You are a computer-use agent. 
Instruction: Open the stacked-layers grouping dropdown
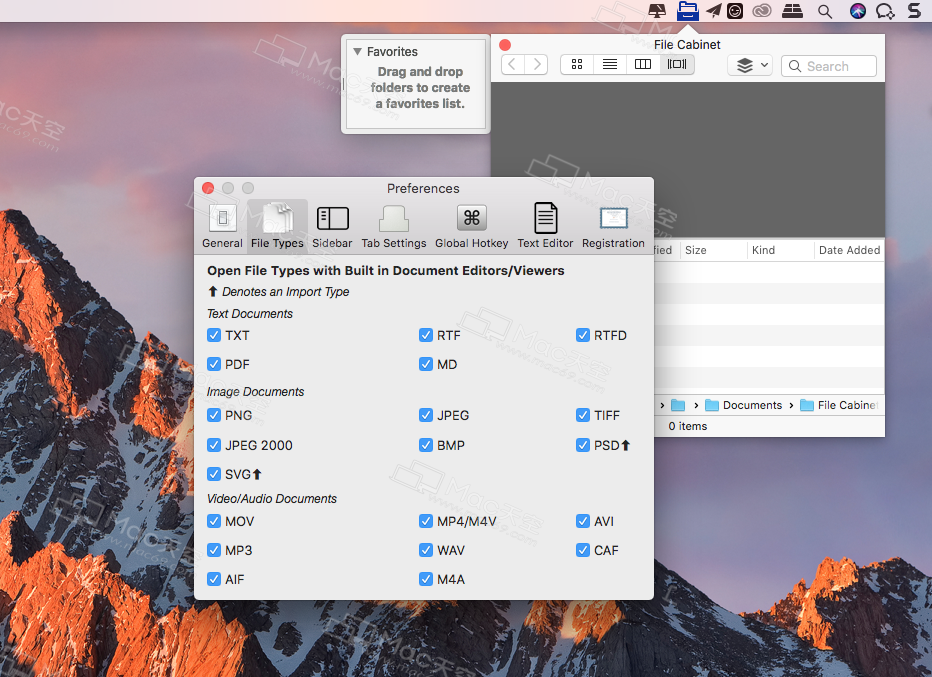(x=750, y=65)
